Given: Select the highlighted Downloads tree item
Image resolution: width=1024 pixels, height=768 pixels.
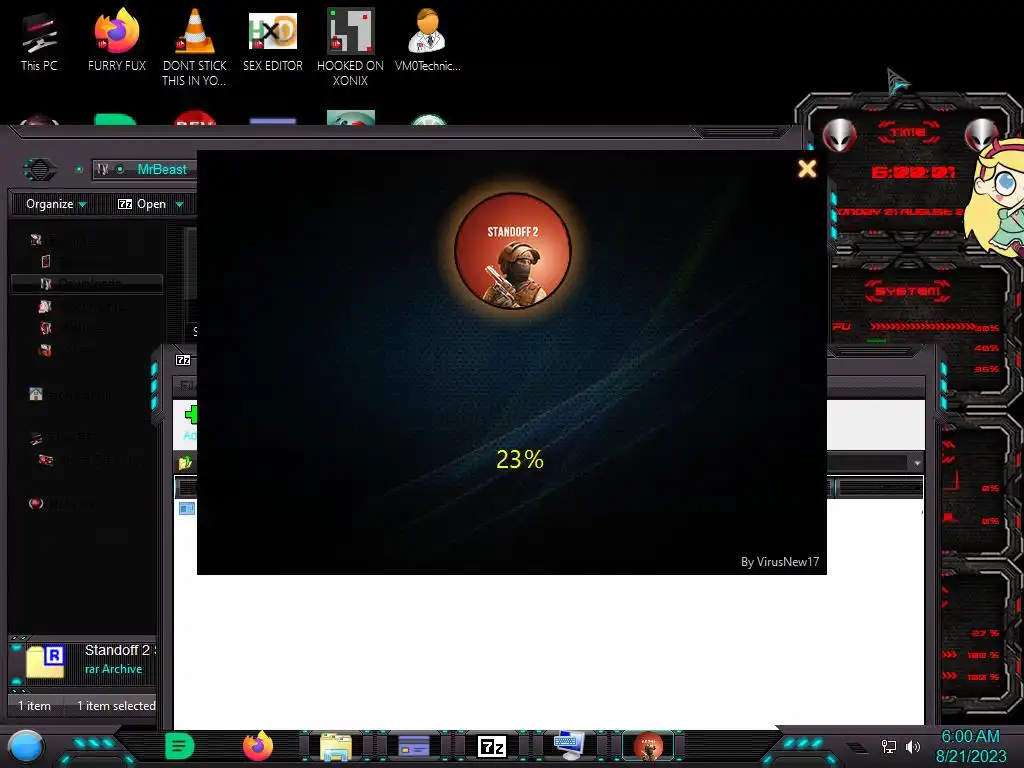Looking at the screenshot, I should coord(86,283).
